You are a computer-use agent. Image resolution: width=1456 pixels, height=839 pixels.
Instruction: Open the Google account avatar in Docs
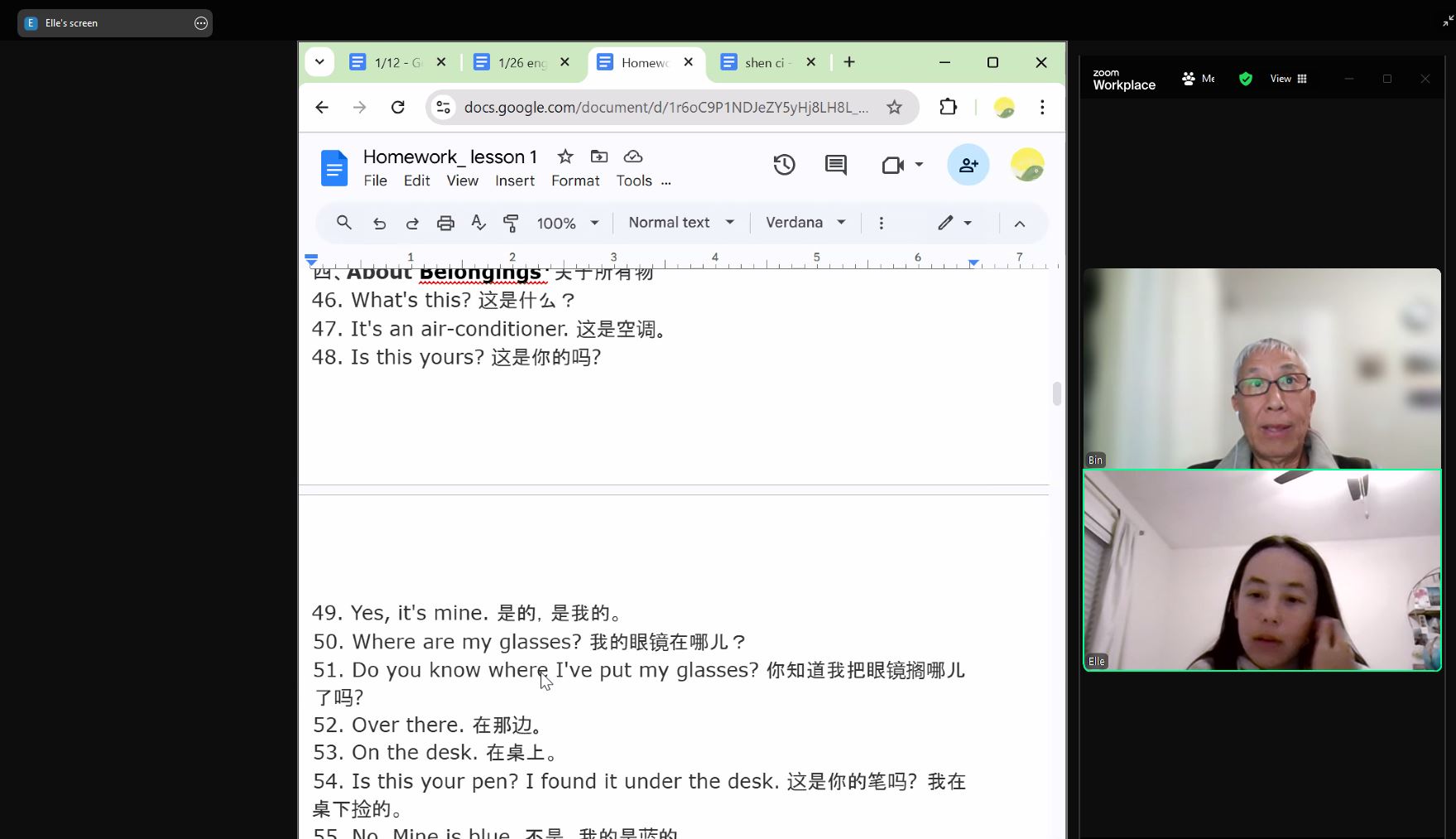(x=1027, y=165)
